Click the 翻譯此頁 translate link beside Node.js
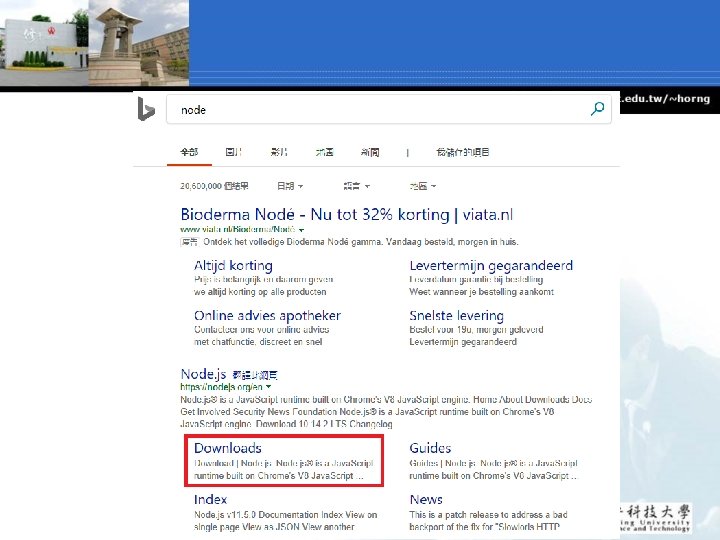Viewport: 720px width, 540px height. click(255, 376)
